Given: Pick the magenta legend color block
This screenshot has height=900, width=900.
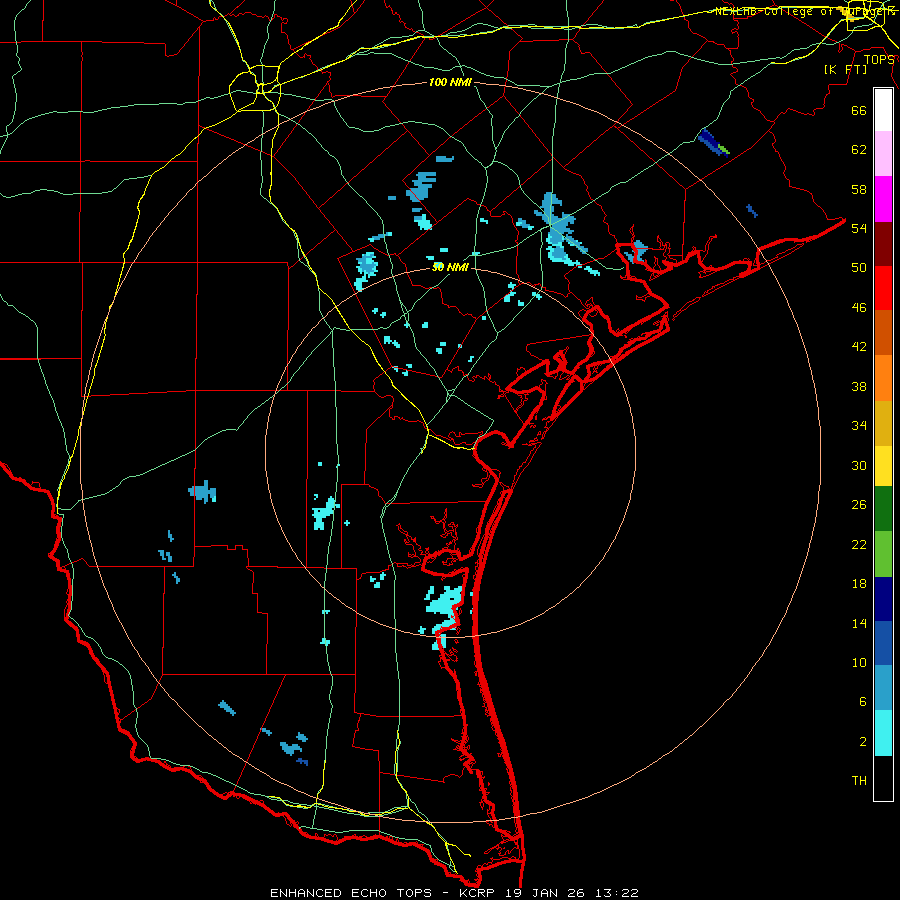Looking at the screenshot, I should point(883,199).
